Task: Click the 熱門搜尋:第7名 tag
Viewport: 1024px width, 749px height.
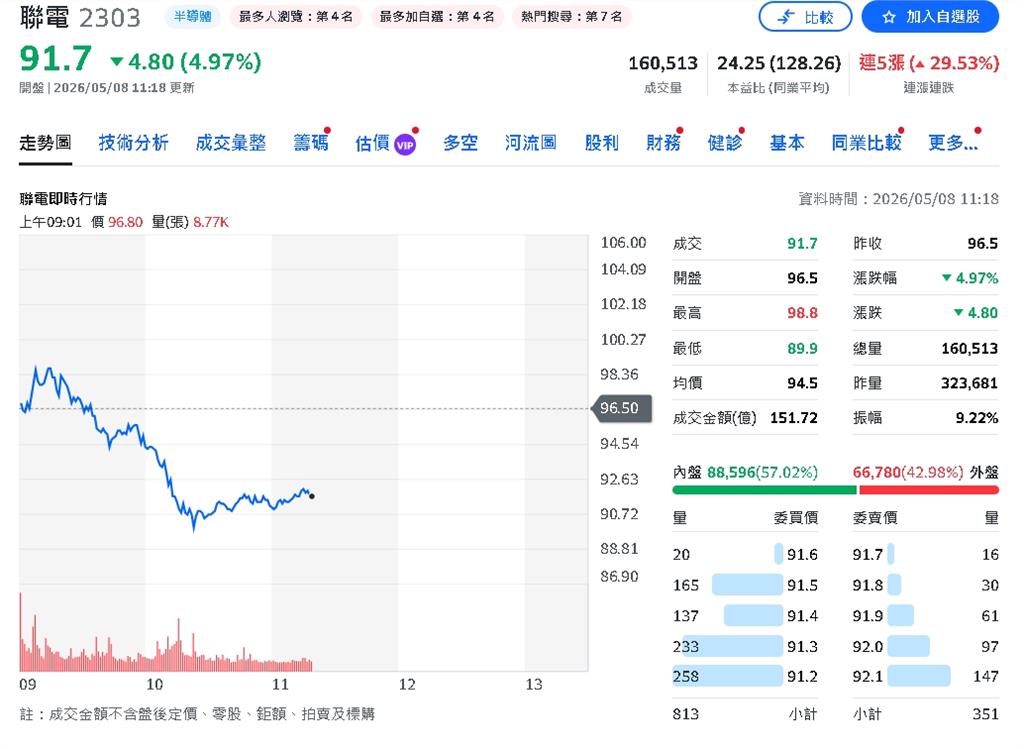Action: pos(571,16)
